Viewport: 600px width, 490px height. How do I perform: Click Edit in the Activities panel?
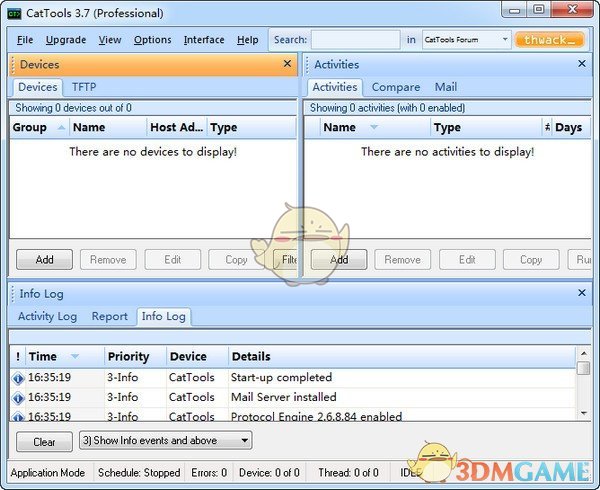[467, 260]
